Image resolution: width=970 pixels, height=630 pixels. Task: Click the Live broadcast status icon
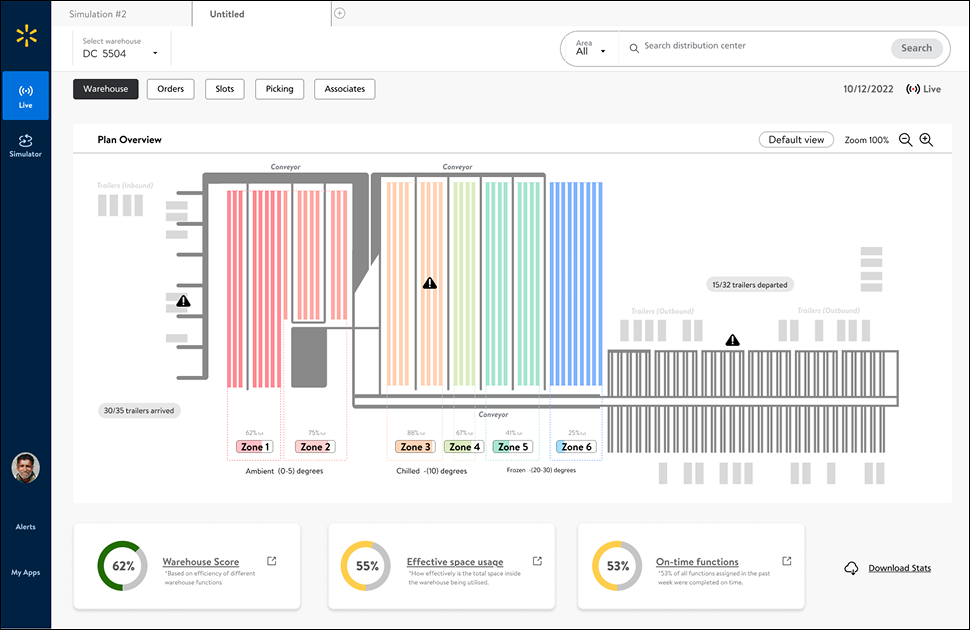click(912, 89)
